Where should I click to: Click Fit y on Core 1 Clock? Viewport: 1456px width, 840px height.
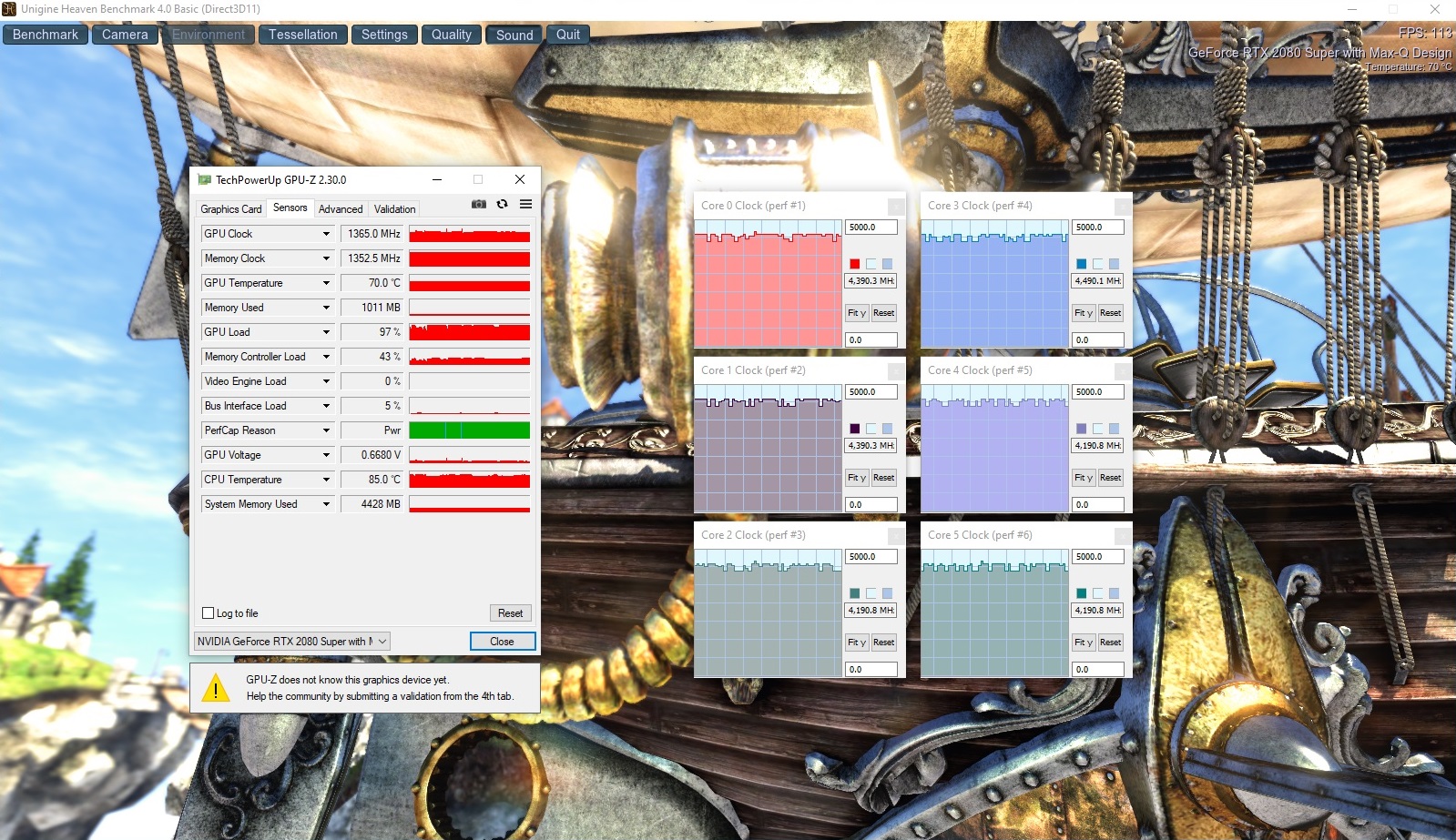click(x=857, y=478)
